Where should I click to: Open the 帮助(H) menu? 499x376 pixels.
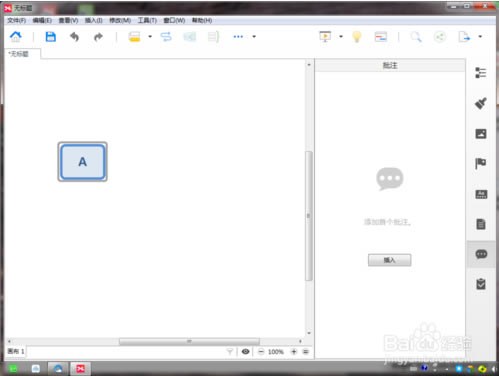click(202, 21)
